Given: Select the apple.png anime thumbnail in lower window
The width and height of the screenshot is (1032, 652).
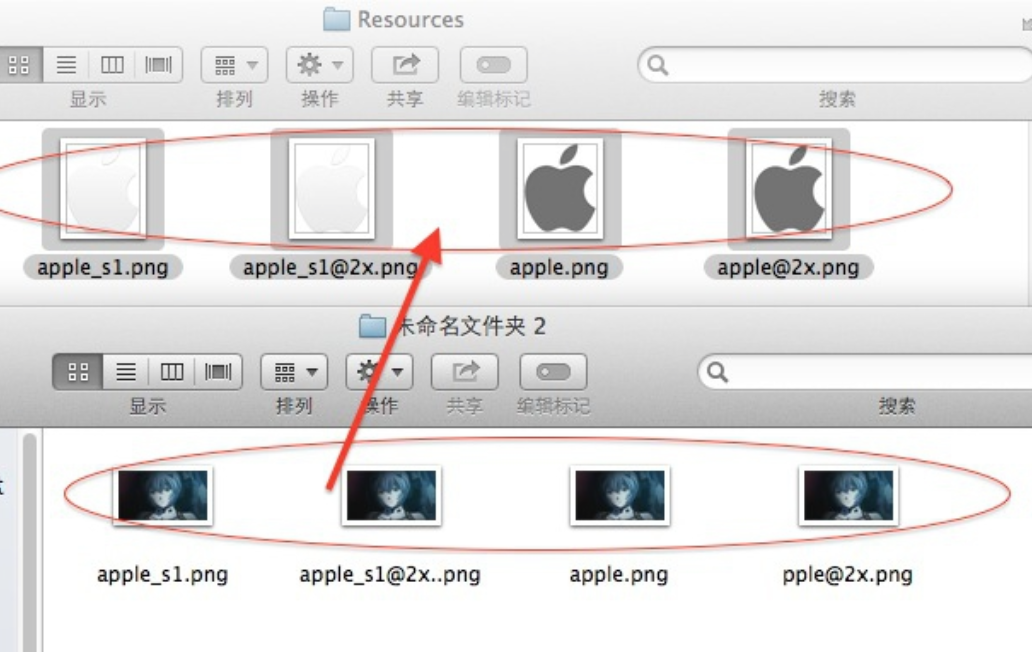Looking at the screenshot, I should [x=620, y=495].
